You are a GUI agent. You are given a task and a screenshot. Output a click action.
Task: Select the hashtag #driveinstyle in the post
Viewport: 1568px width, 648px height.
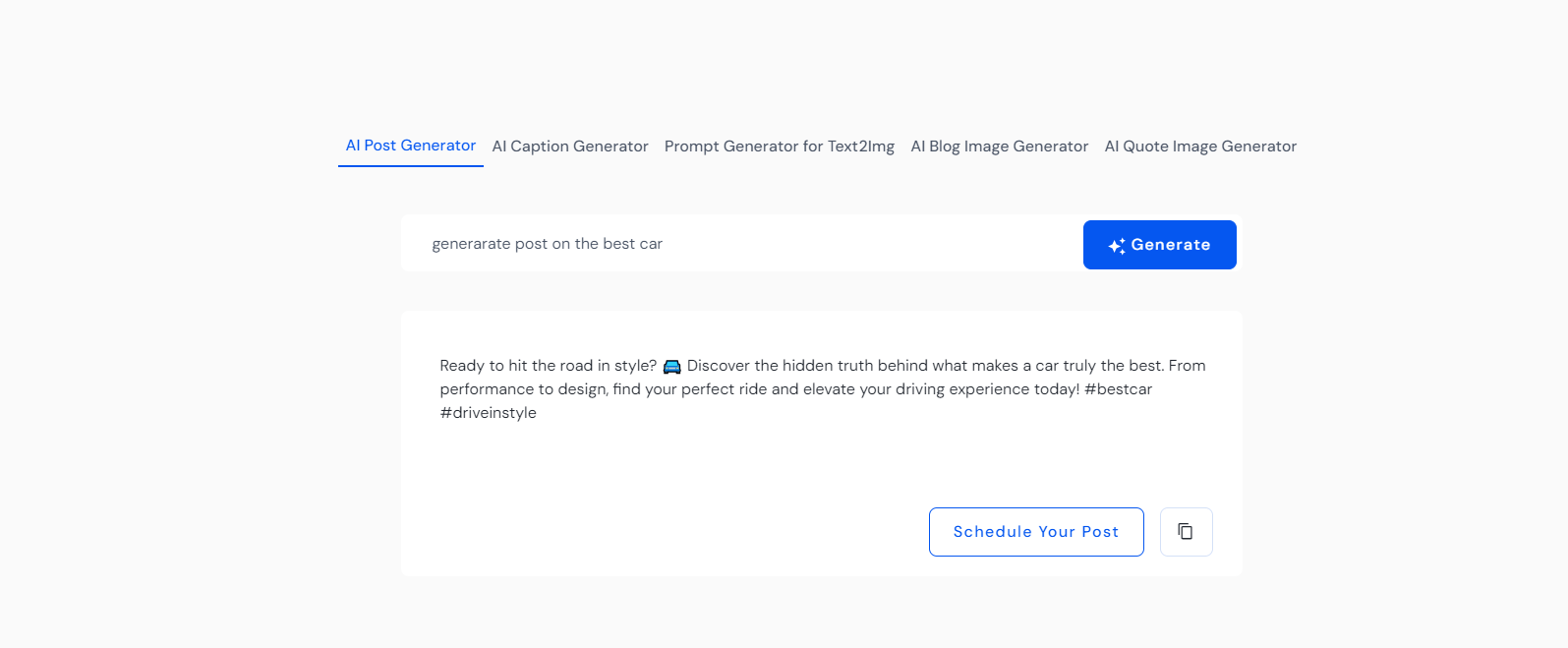click(x=488, y=412)
